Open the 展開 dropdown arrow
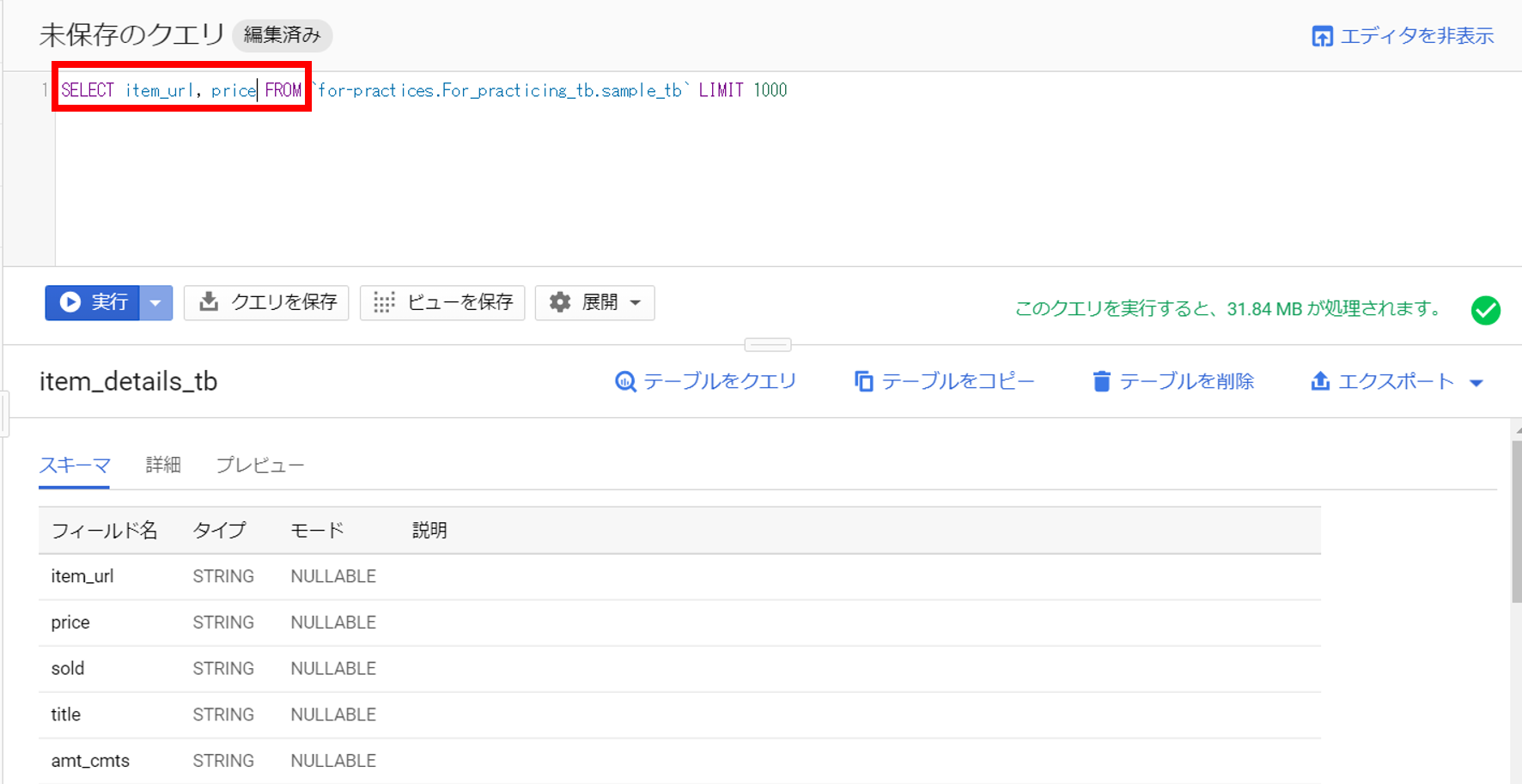 click(636, 302)
